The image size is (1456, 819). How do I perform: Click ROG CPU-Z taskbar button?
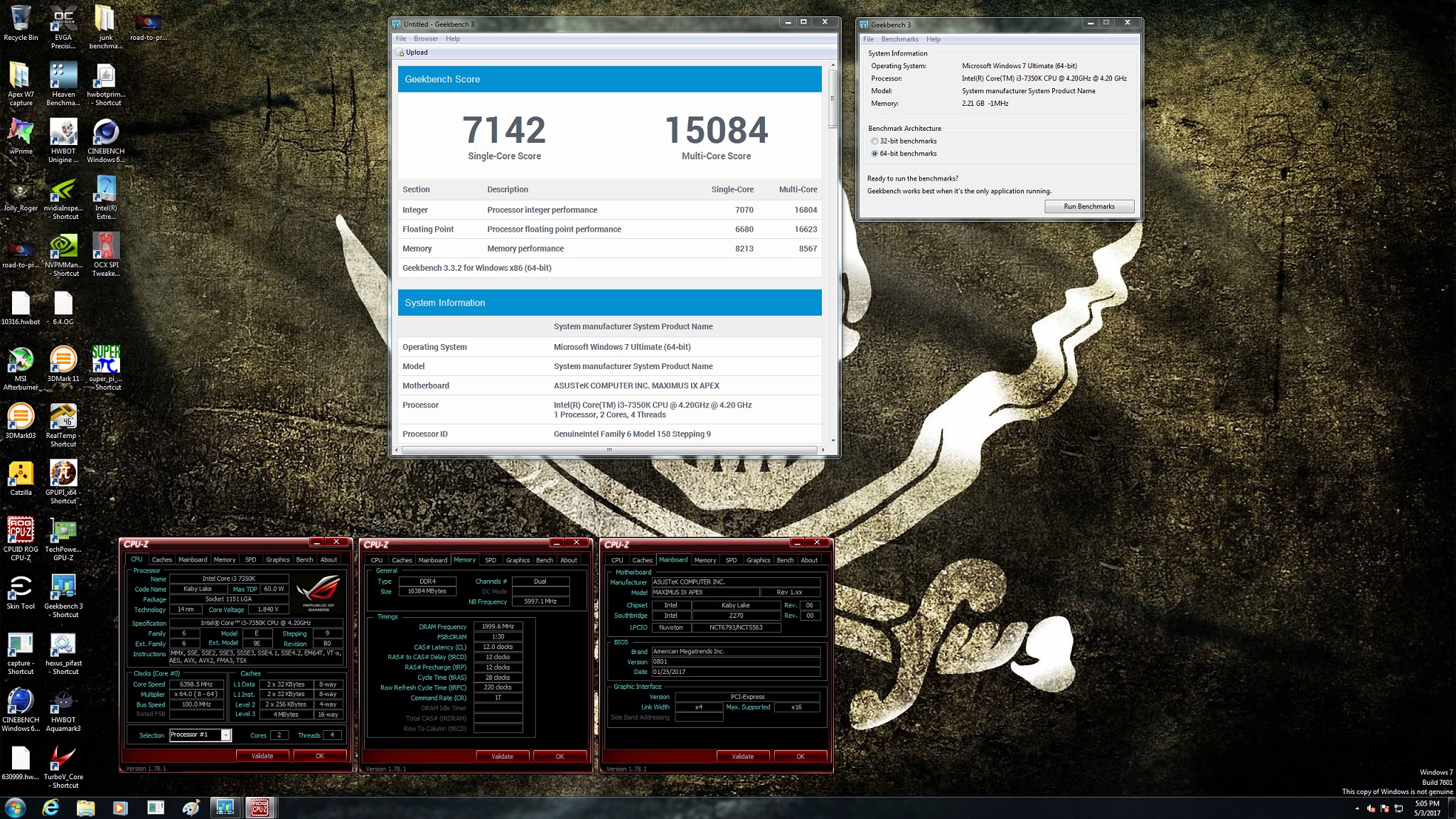260,808
